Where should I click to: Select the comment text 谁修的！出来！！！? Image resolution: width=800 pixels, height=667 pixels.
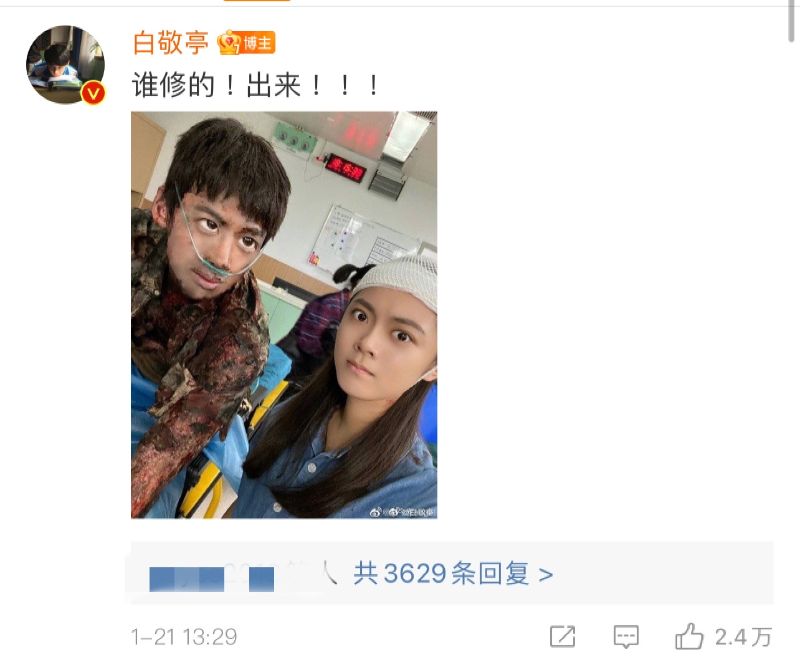(x=256, y=85)
